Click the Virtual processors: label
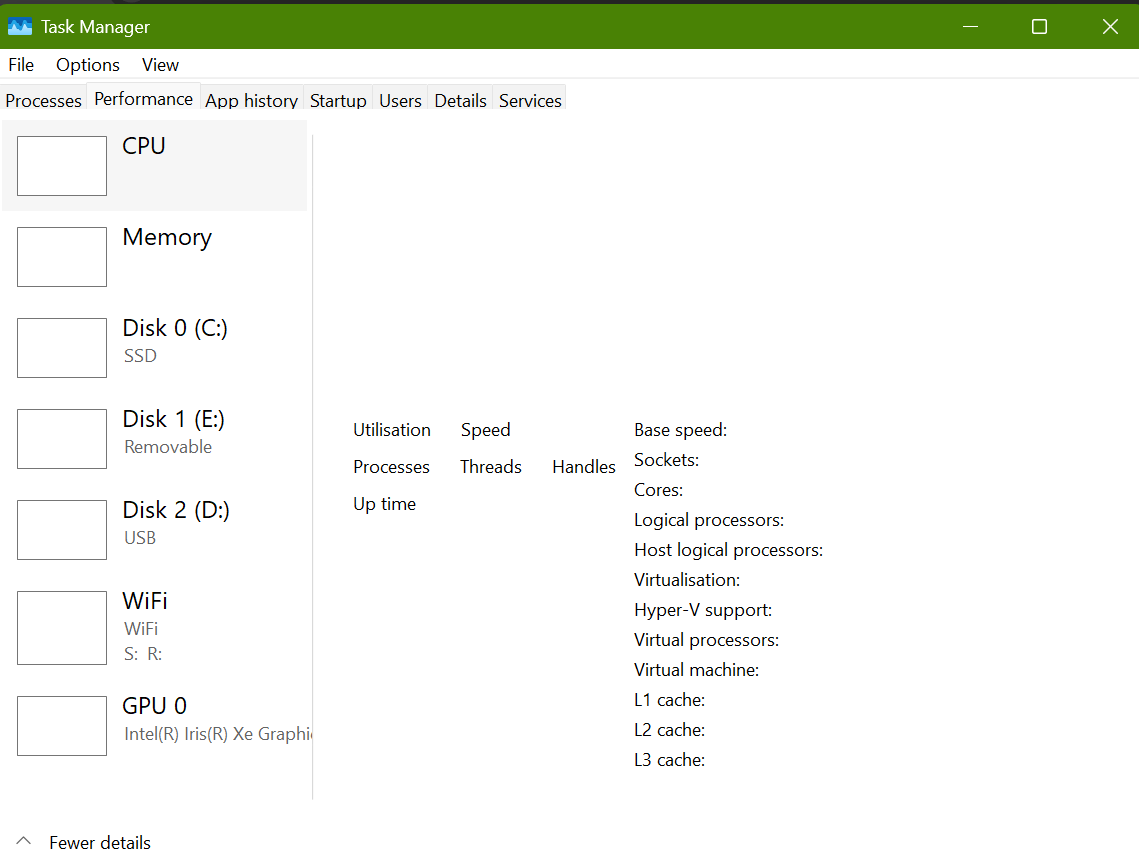The height and width of the screenshot is (866, 1139). (706, 640)
